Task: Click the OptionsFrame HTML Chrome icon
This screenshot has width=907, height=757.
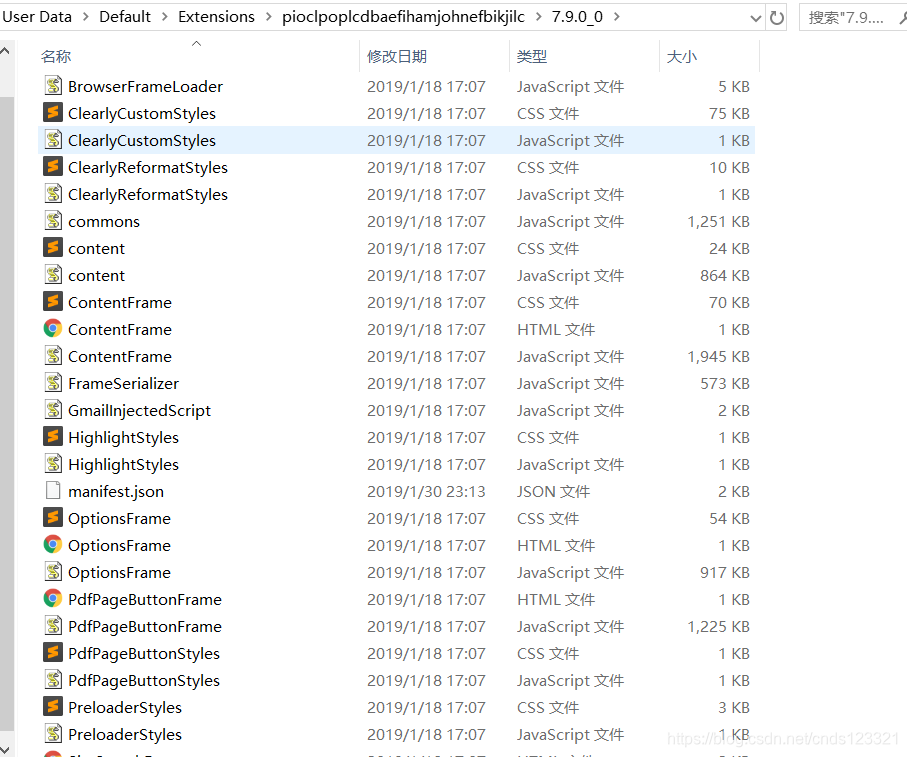Action: click(53, 545)
